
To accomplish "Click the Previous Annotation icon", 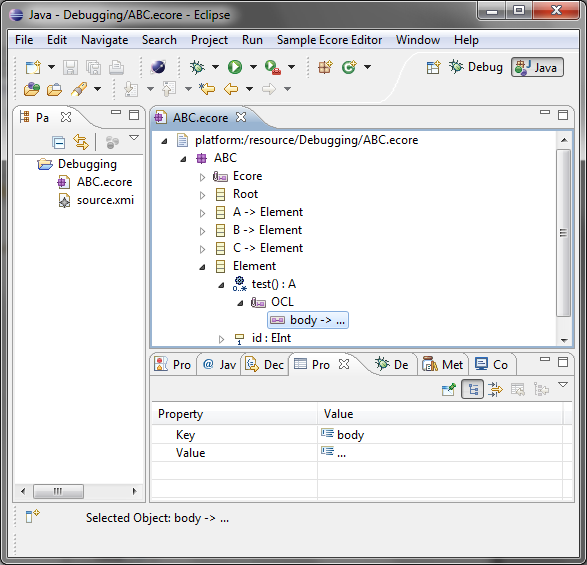I will pos(169,89).
